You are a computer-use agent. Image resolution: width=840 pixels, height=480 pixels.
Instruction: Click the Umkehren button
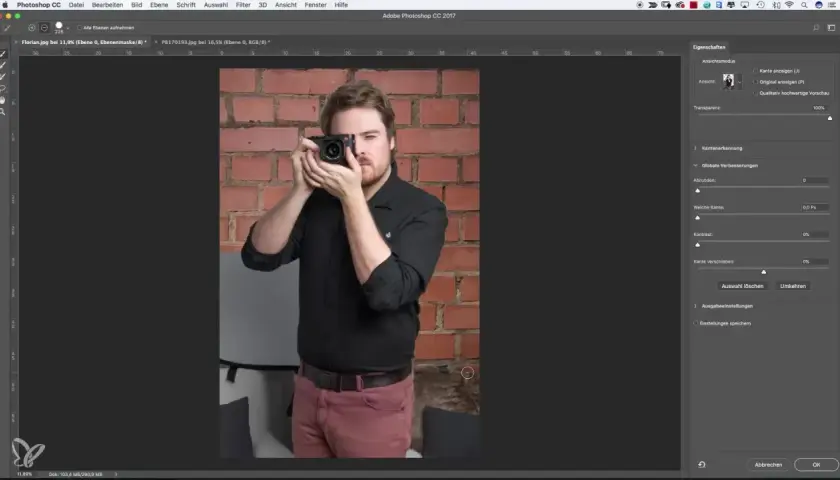click(793, 286)
